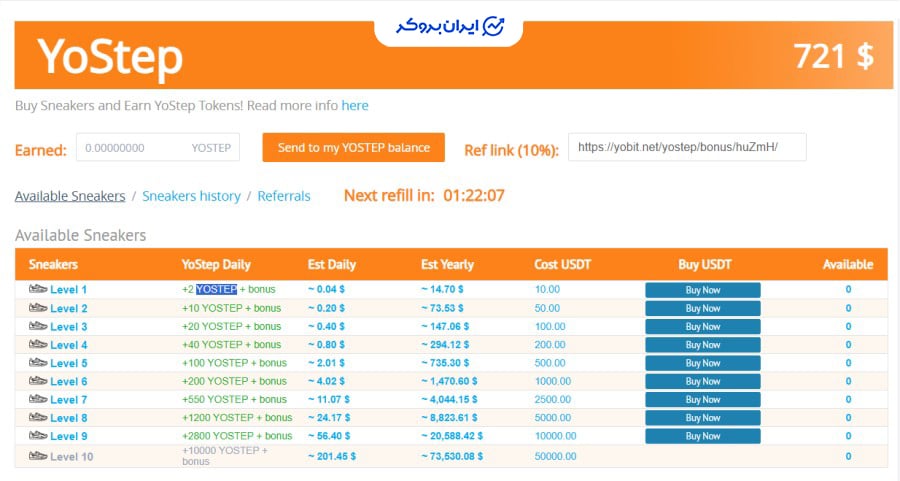Select the referral link field

687,147
